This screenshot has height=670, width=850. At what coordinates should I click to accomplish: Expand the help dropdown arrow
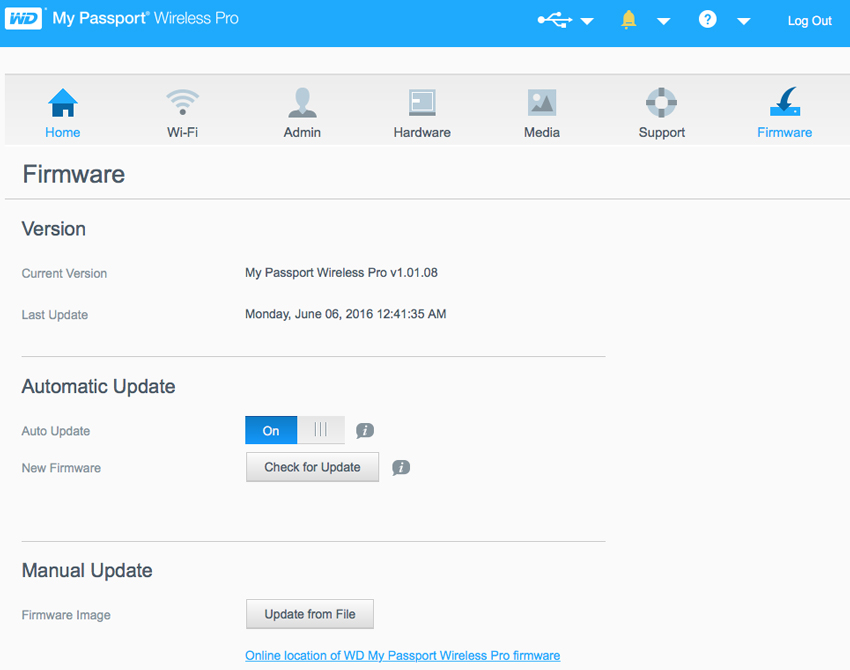(744, 22)
